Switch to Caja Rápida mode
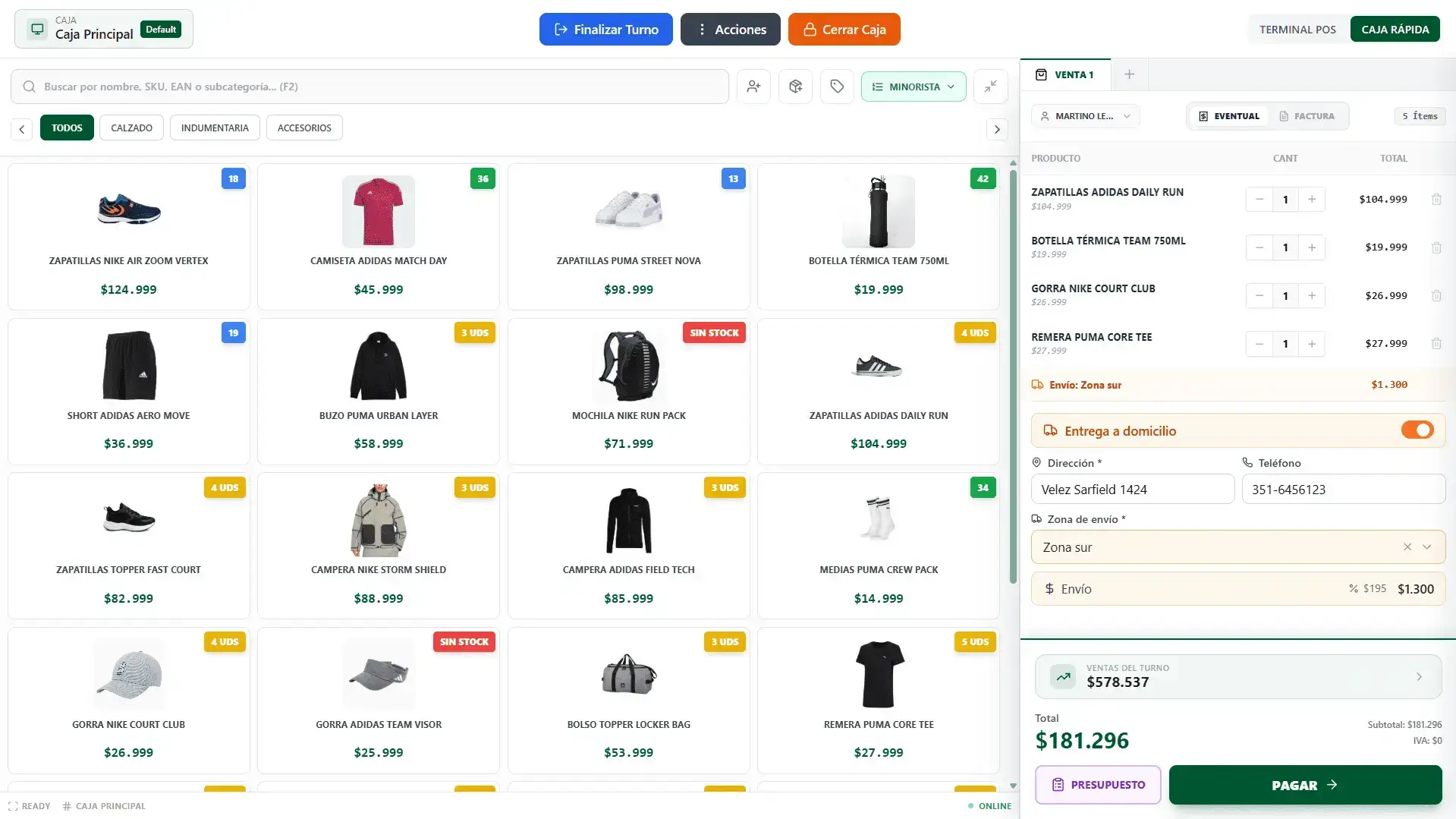The height and width of the screenshot is (819, 1456). coord(1395,30)
